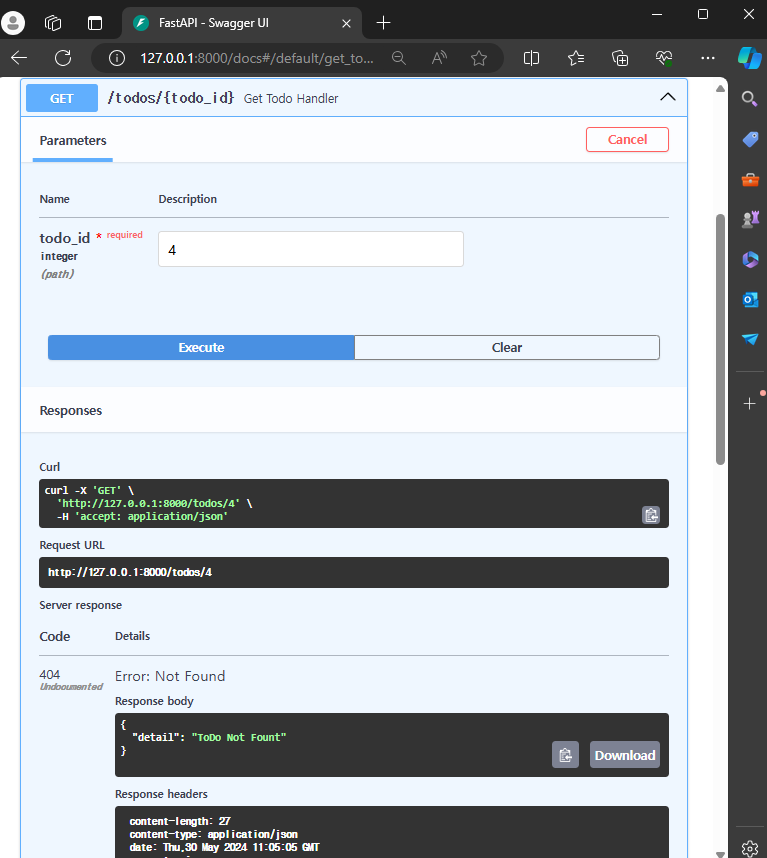Add a sidebar app with plus
The width and height of the screenshot is (767, 858).
point(749,404)
